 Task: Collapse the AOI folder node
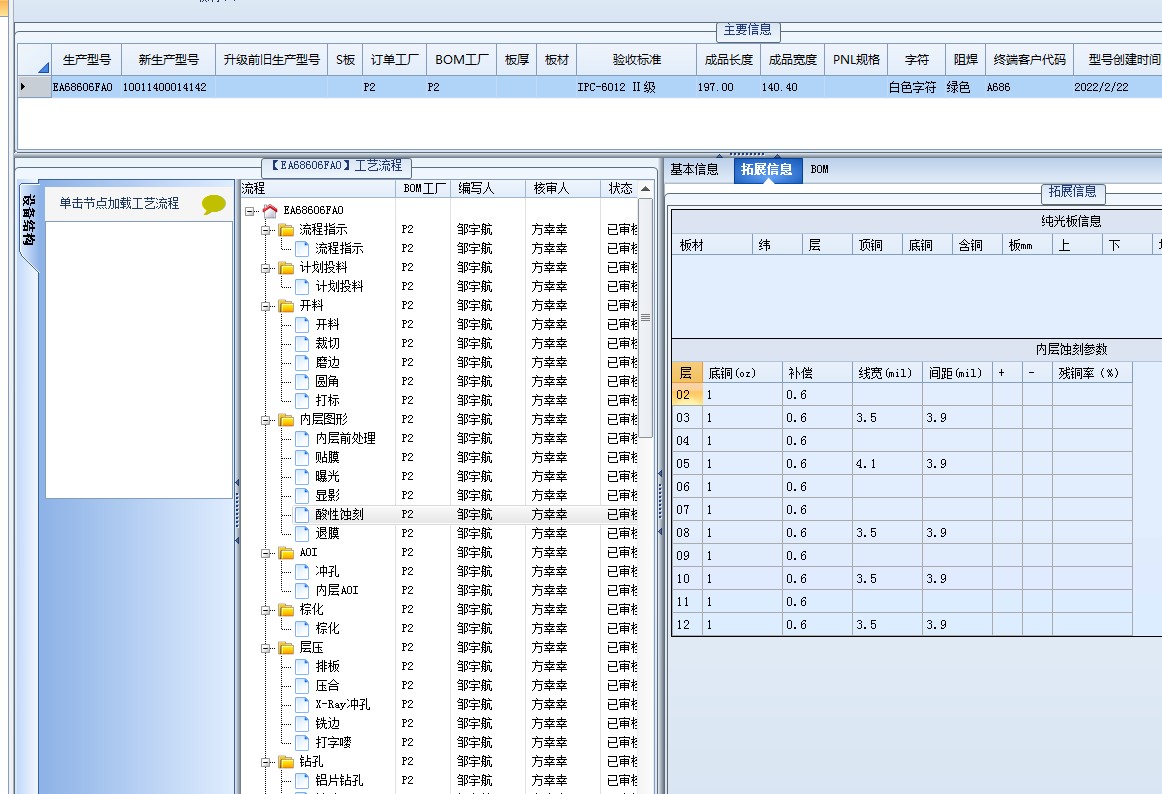tap(265, 553)
